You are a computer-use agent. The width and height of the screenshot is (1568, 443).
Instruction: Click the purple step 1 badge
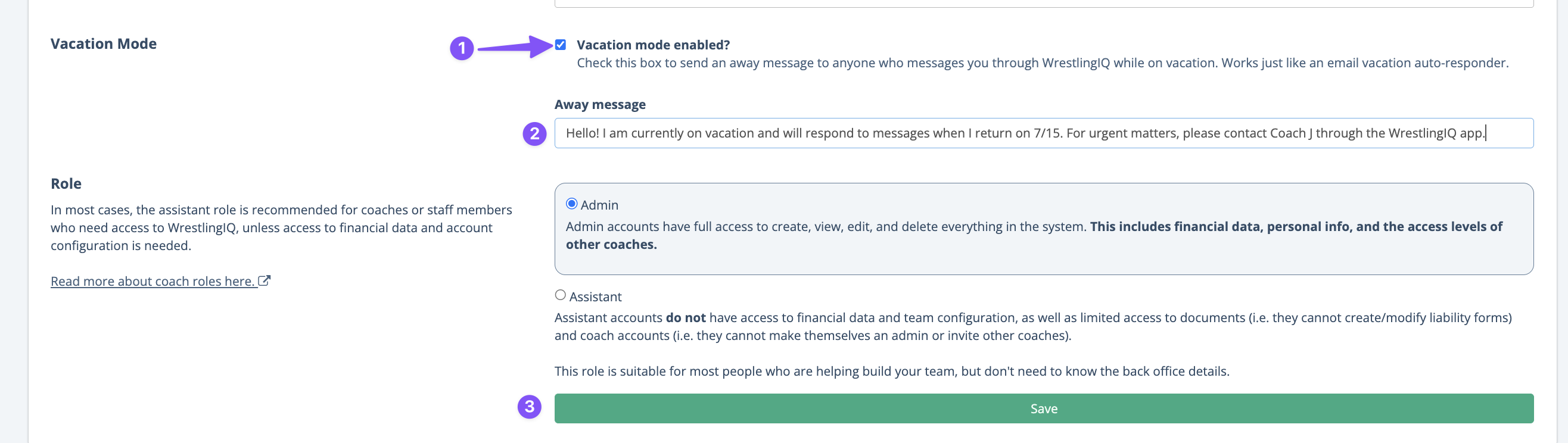[462, 48]
